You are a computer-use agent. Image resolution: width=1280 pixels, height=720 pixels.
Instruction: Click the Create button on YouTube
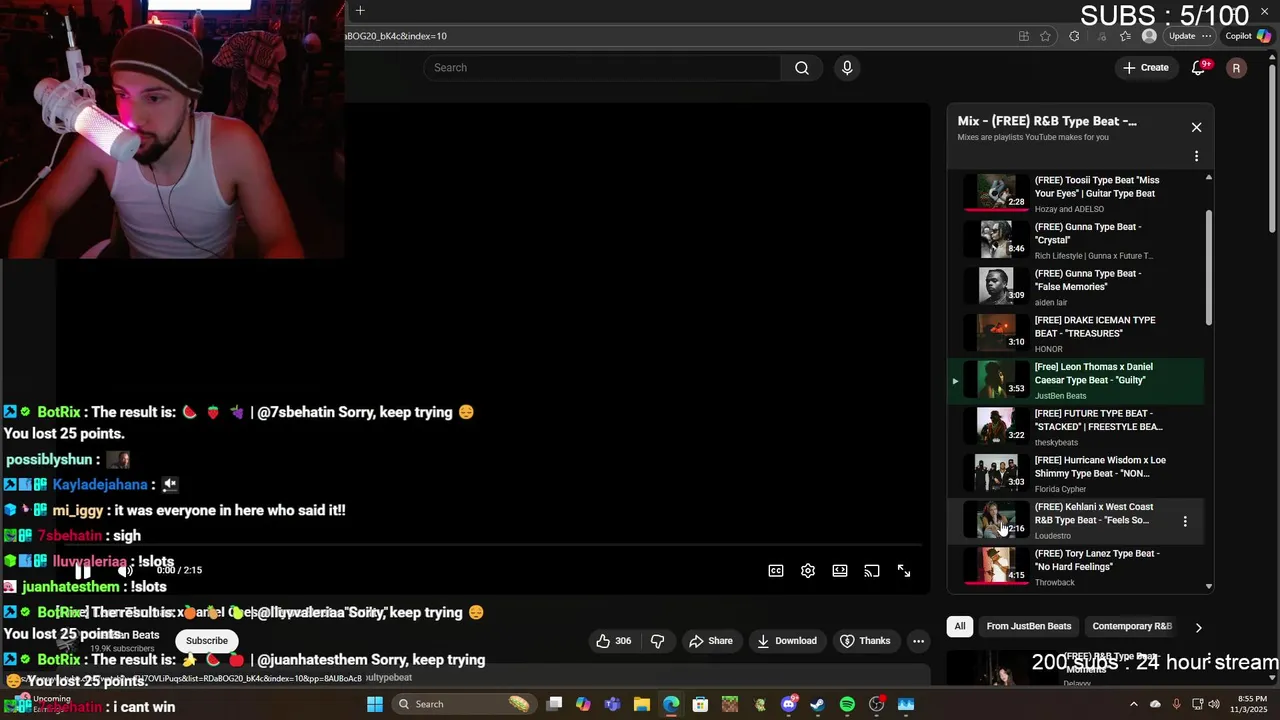point(1145,68)
